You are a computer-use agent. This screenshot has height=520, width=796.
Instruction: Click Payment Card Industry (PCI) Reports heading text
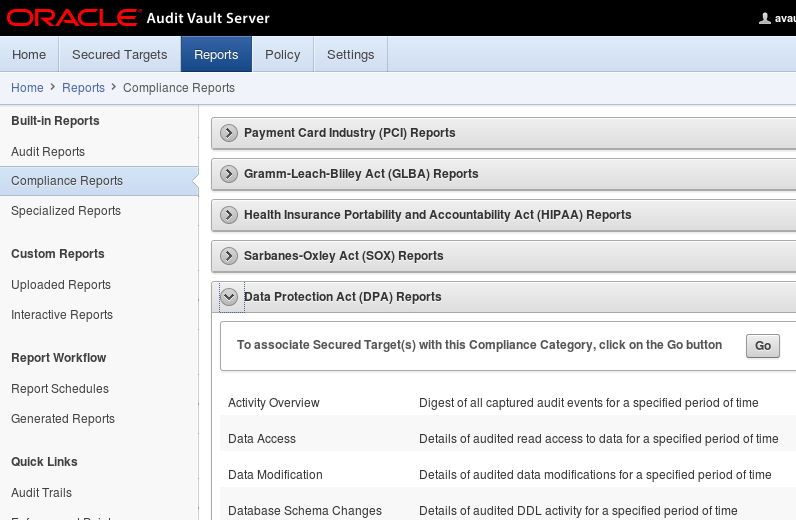tap(350, 133)
